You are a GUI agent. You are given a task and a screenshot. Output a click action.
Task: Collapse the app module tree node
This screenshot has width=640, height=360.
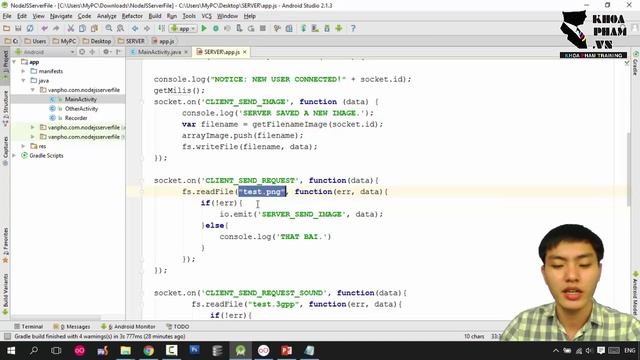pos(15,62)
